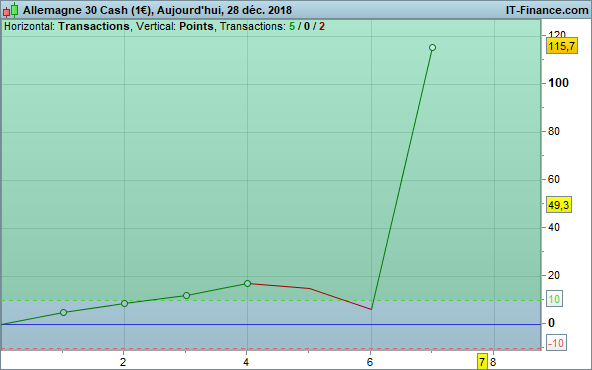Select the data point at transaction 1

click(x=63, y=312)
